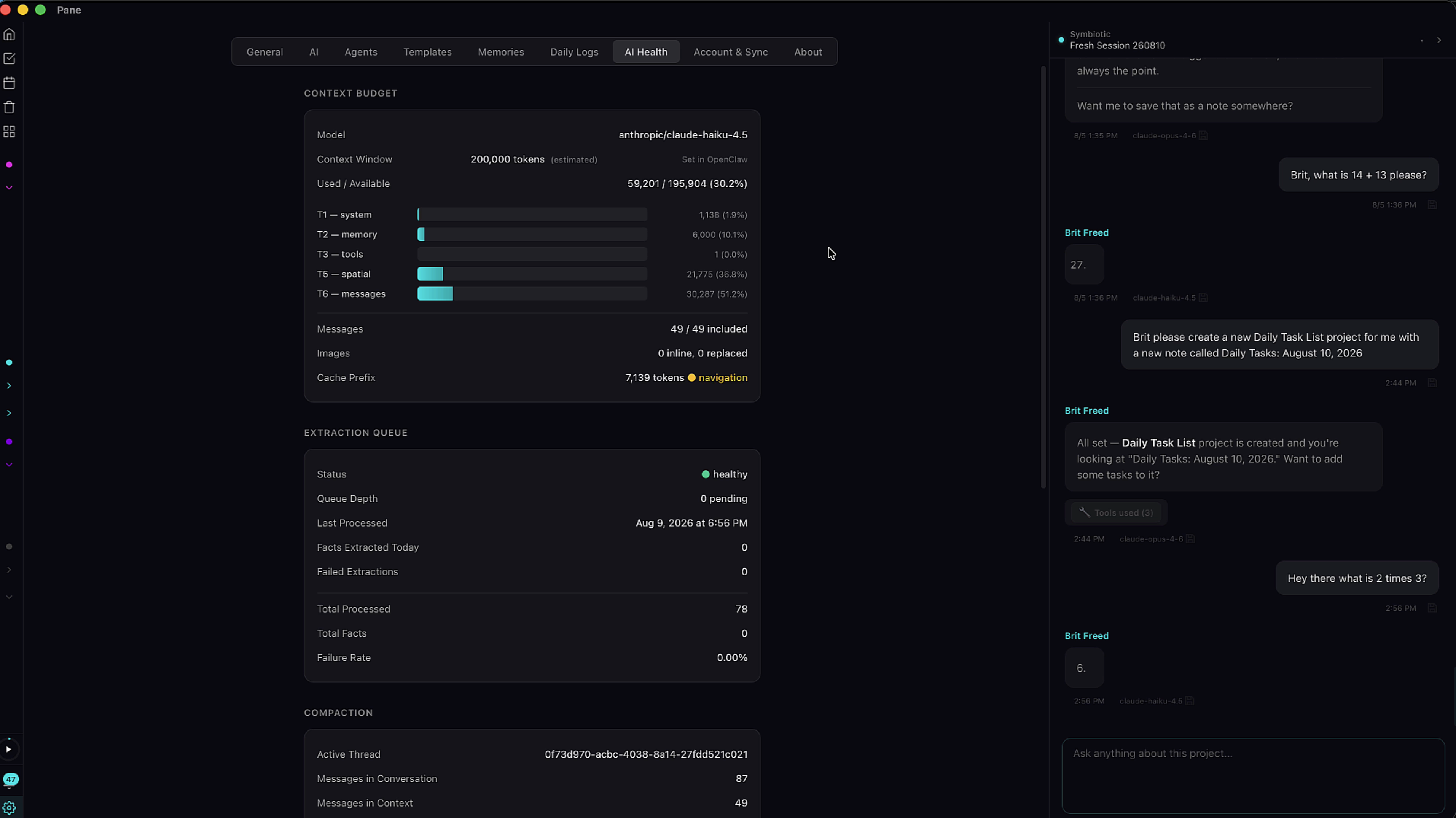Collapse the purple chevron under the purple dot

(x=9, y=465)
